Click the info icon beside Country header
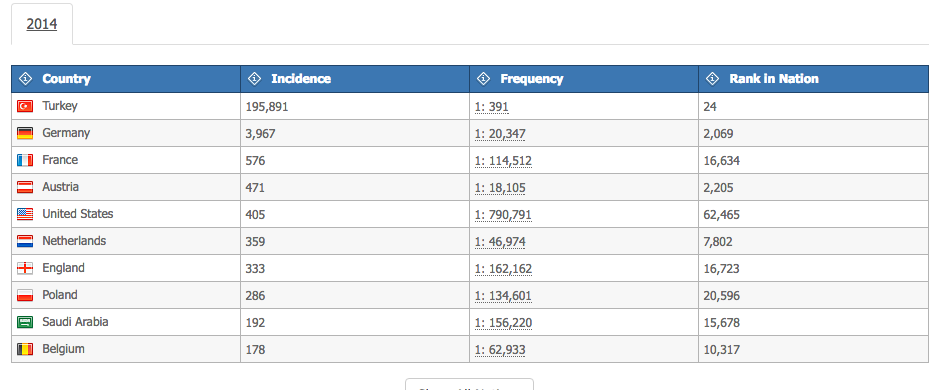 click(25, 78)
